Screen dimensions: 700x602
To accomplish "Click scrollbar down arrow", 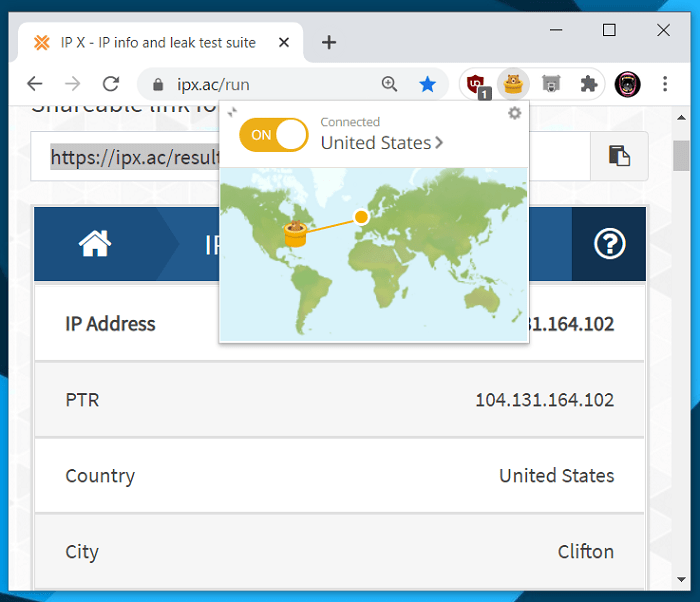I will (x=681, y=580).
